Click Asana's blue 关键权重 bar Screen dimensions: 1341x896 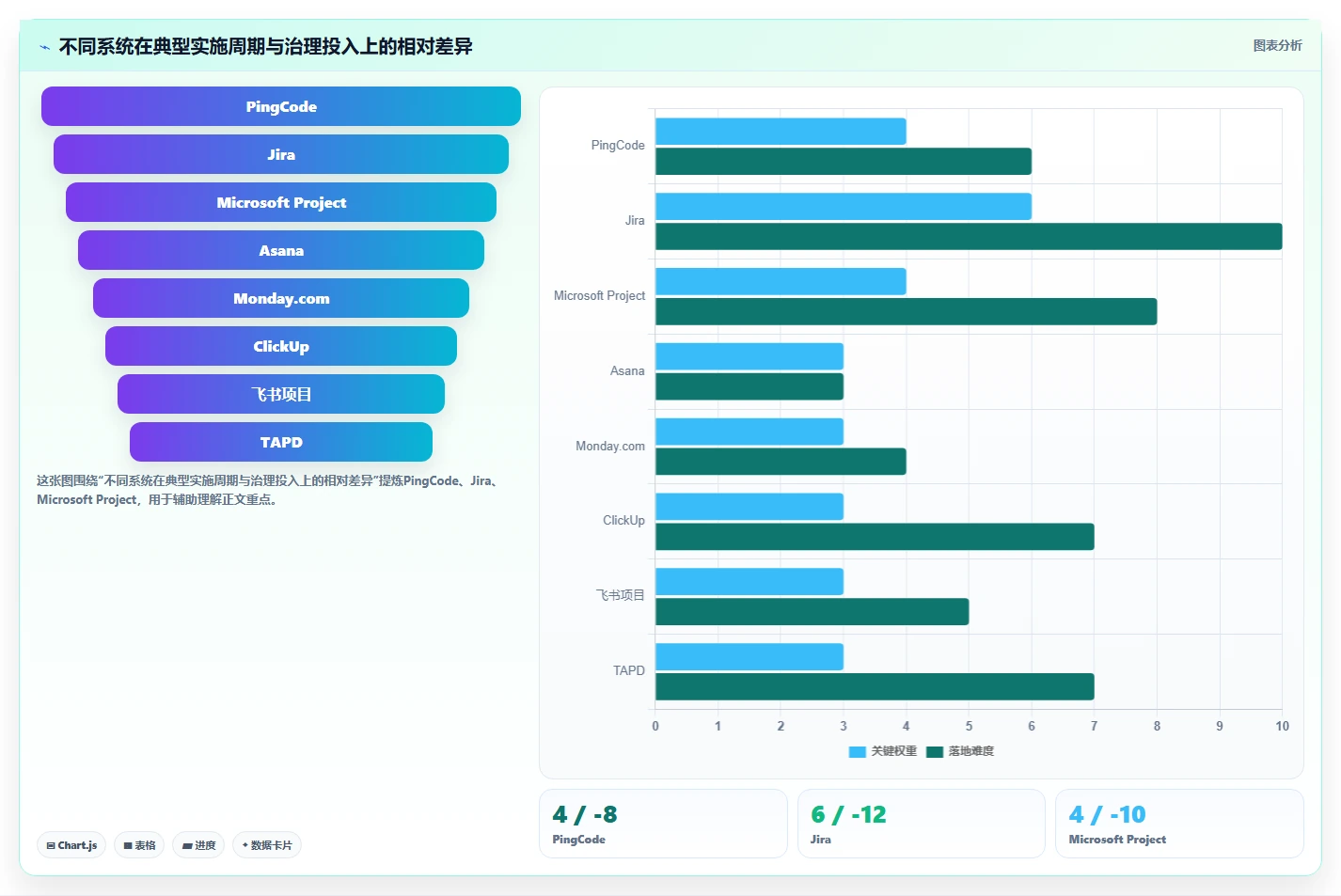click(749, 356)
